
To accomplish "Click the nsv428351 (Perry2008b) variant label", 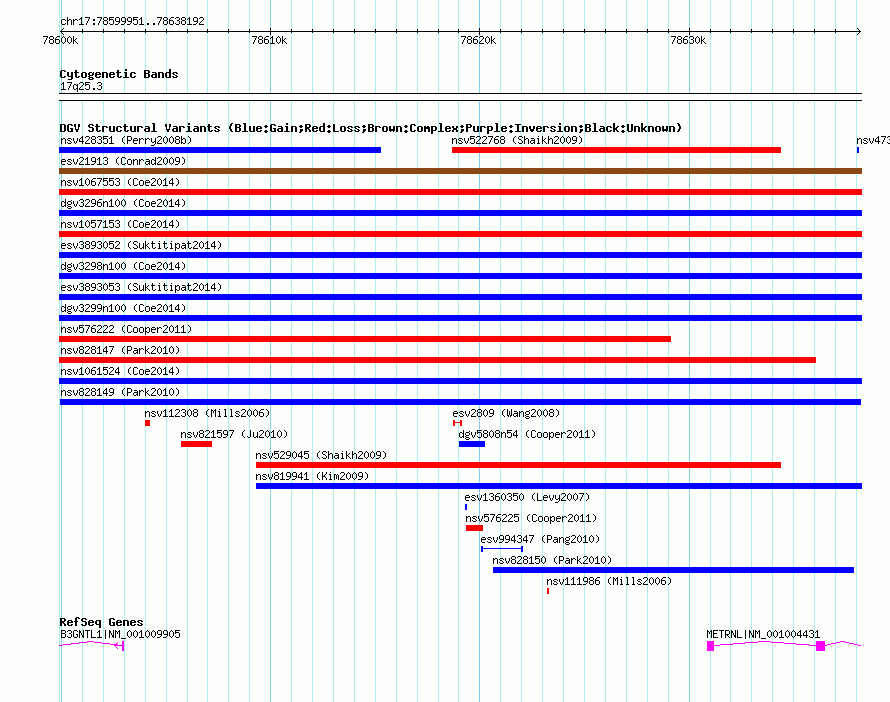I will click(x=126, y=140).
